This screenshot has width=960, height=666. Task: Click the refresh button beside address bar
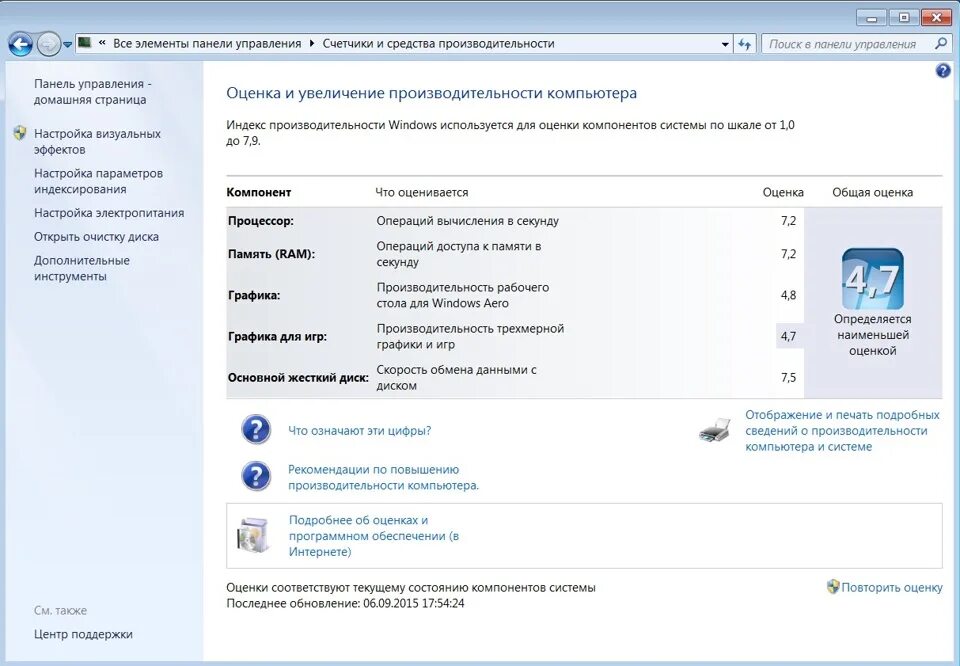pyautogui.click(x=744, y=44)
